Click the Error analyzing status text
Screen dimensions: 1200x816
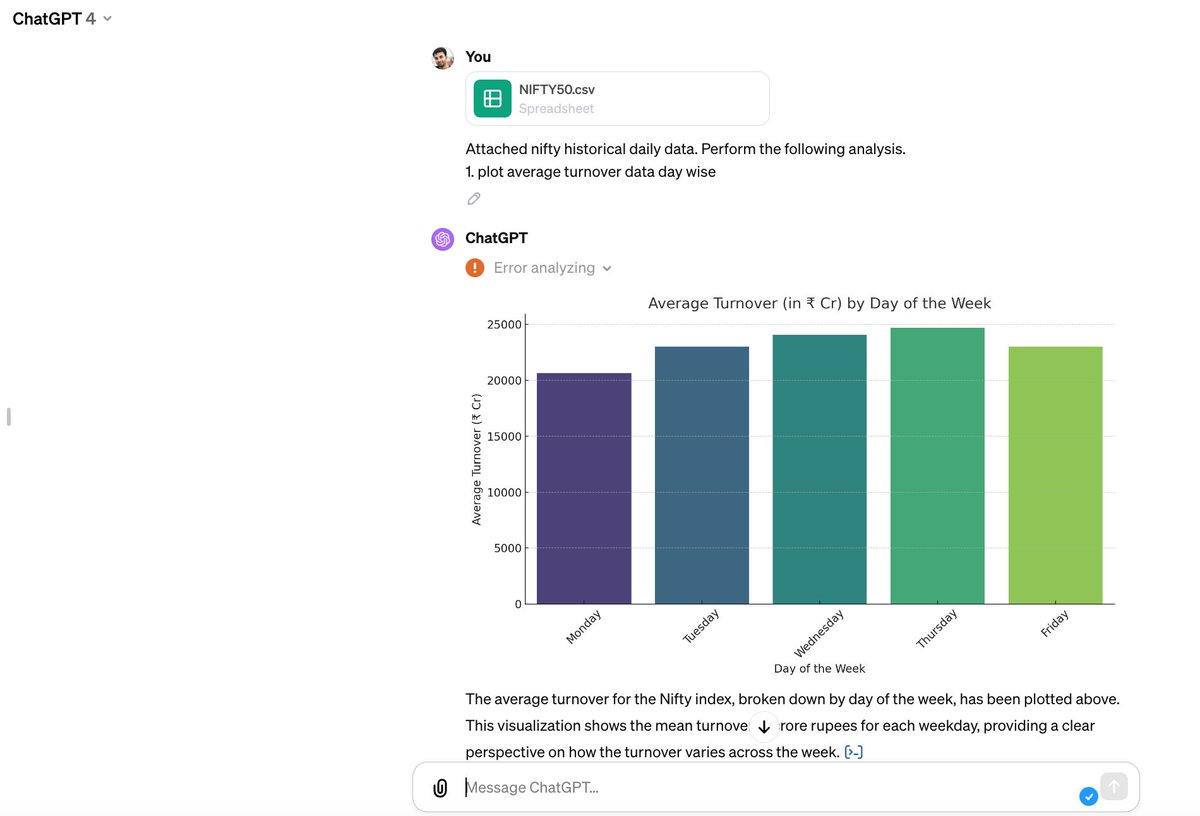pyautogui.click(x=544, y=268)
